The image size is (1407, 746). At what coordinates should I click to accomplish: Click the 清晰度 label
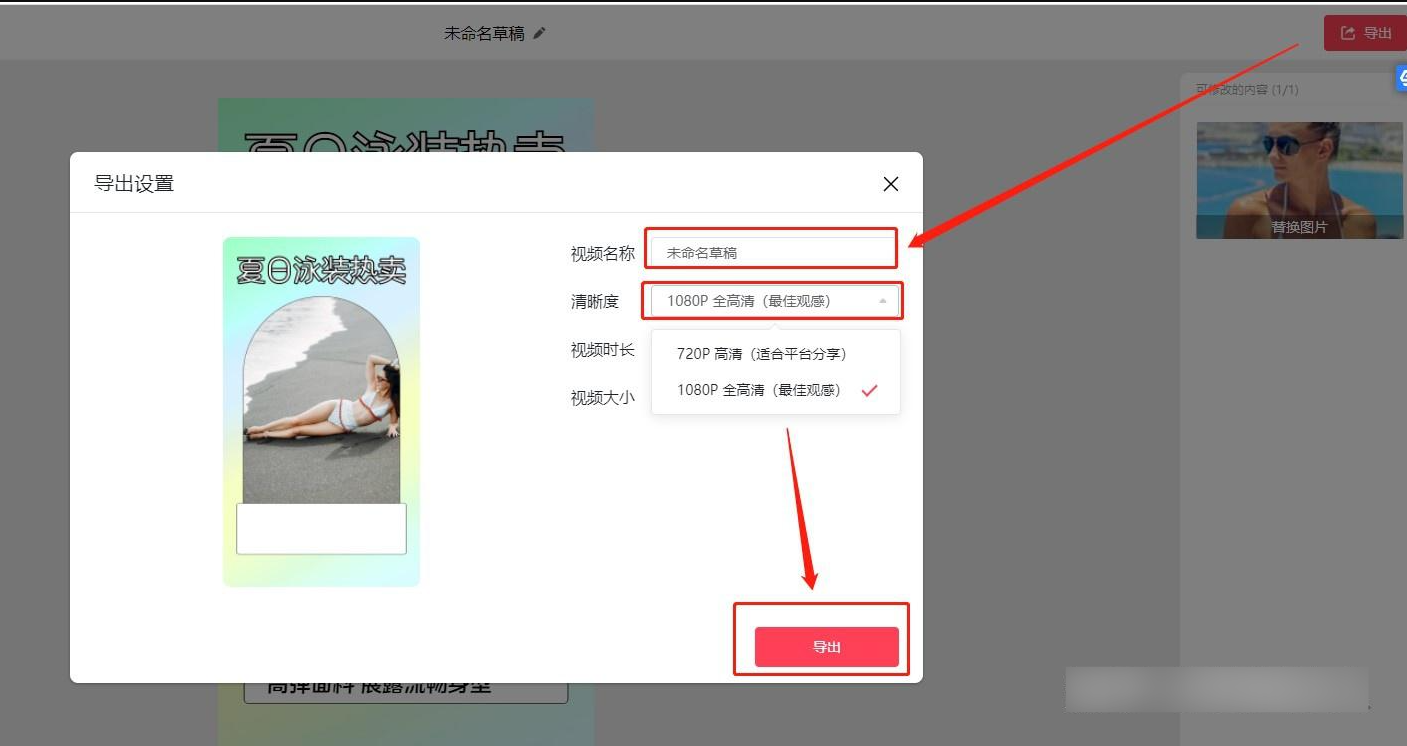coord(595,301)
